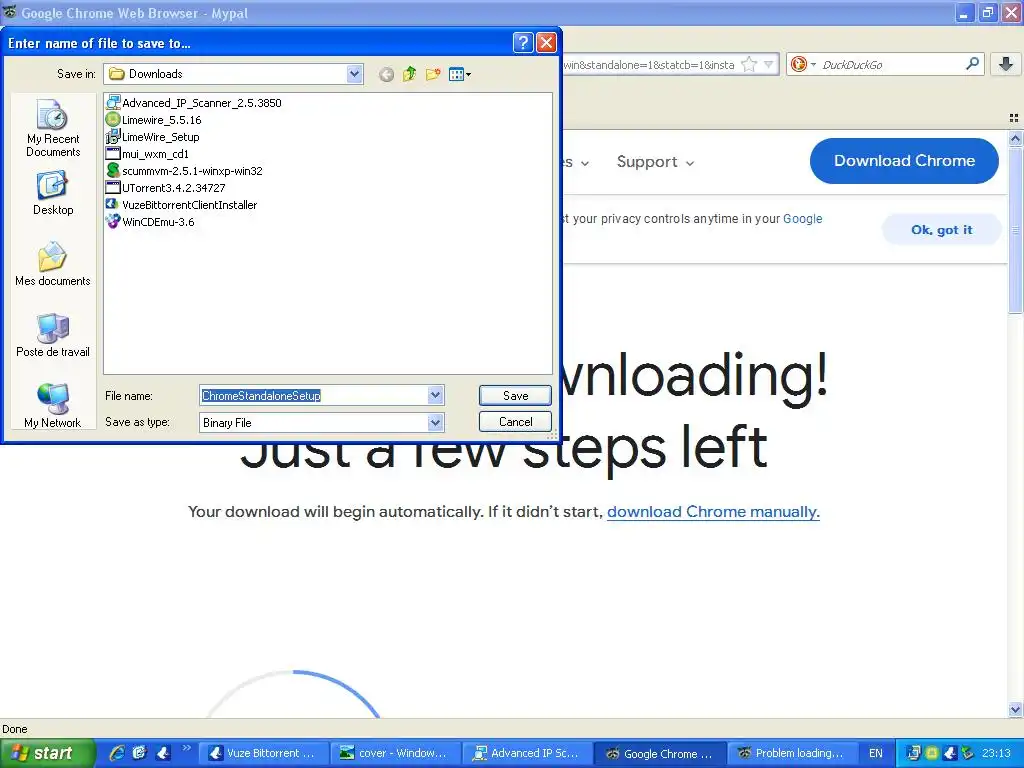Open the Support menu on Chrome page

coord(655,162)
